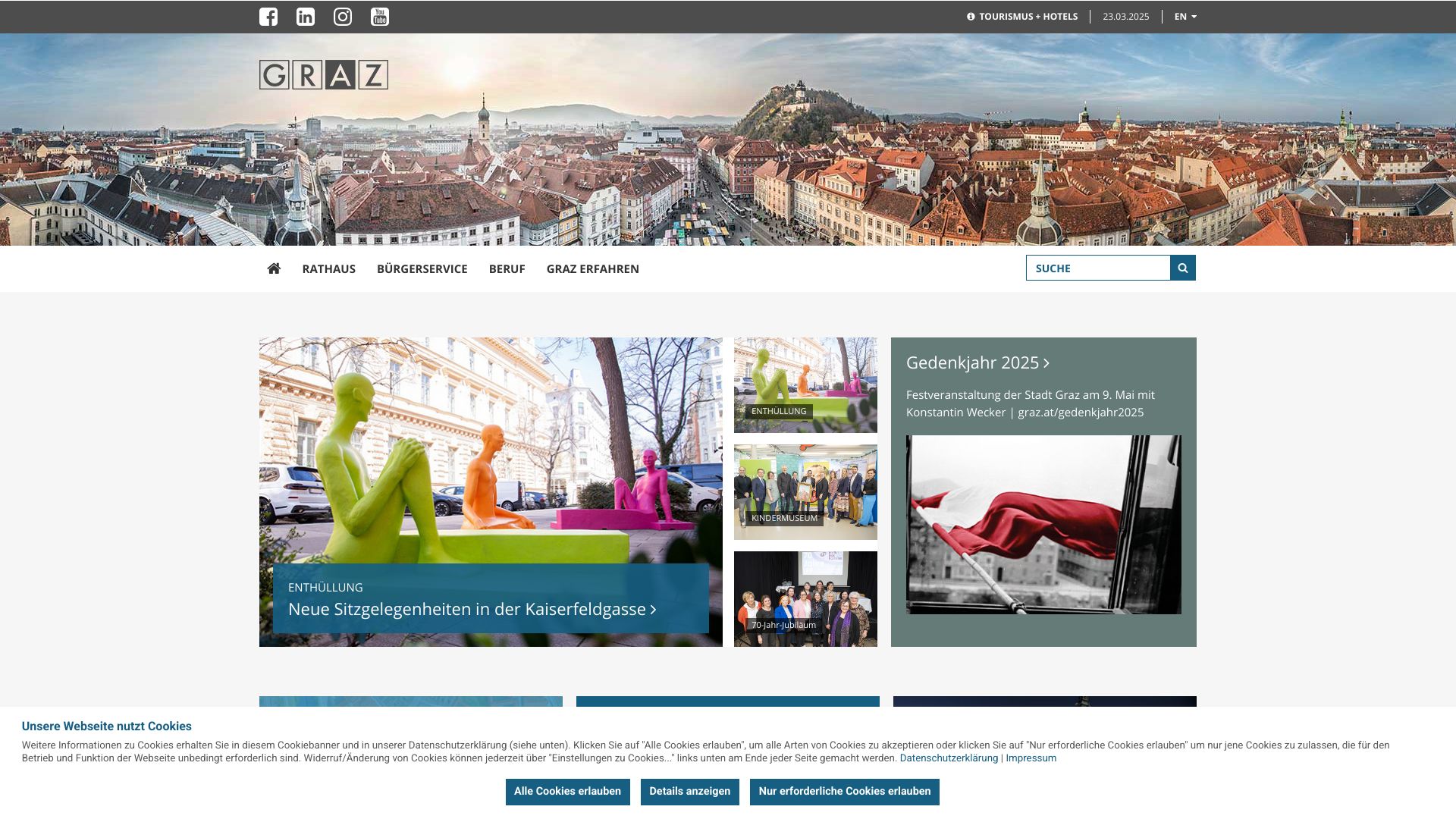
Task: Open the Rathaus menu
Action: 328,268
